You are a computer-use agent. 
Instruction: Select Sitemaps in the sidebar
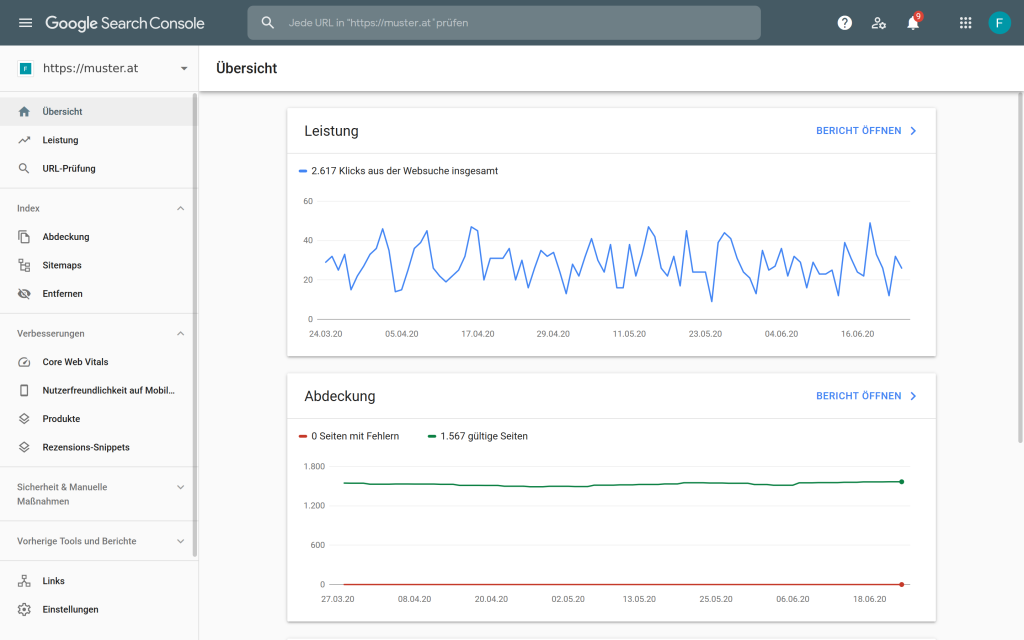point(62,265)
